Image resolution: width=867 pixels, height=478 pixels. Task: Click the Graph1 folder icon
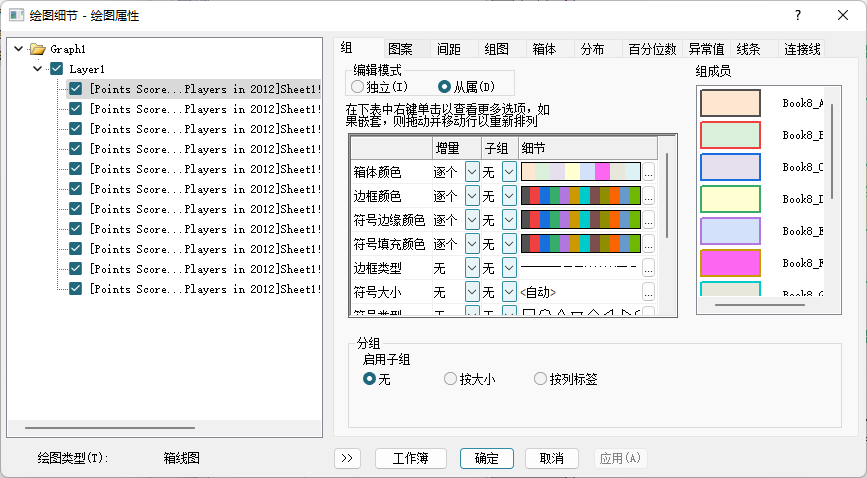(38, 49)
